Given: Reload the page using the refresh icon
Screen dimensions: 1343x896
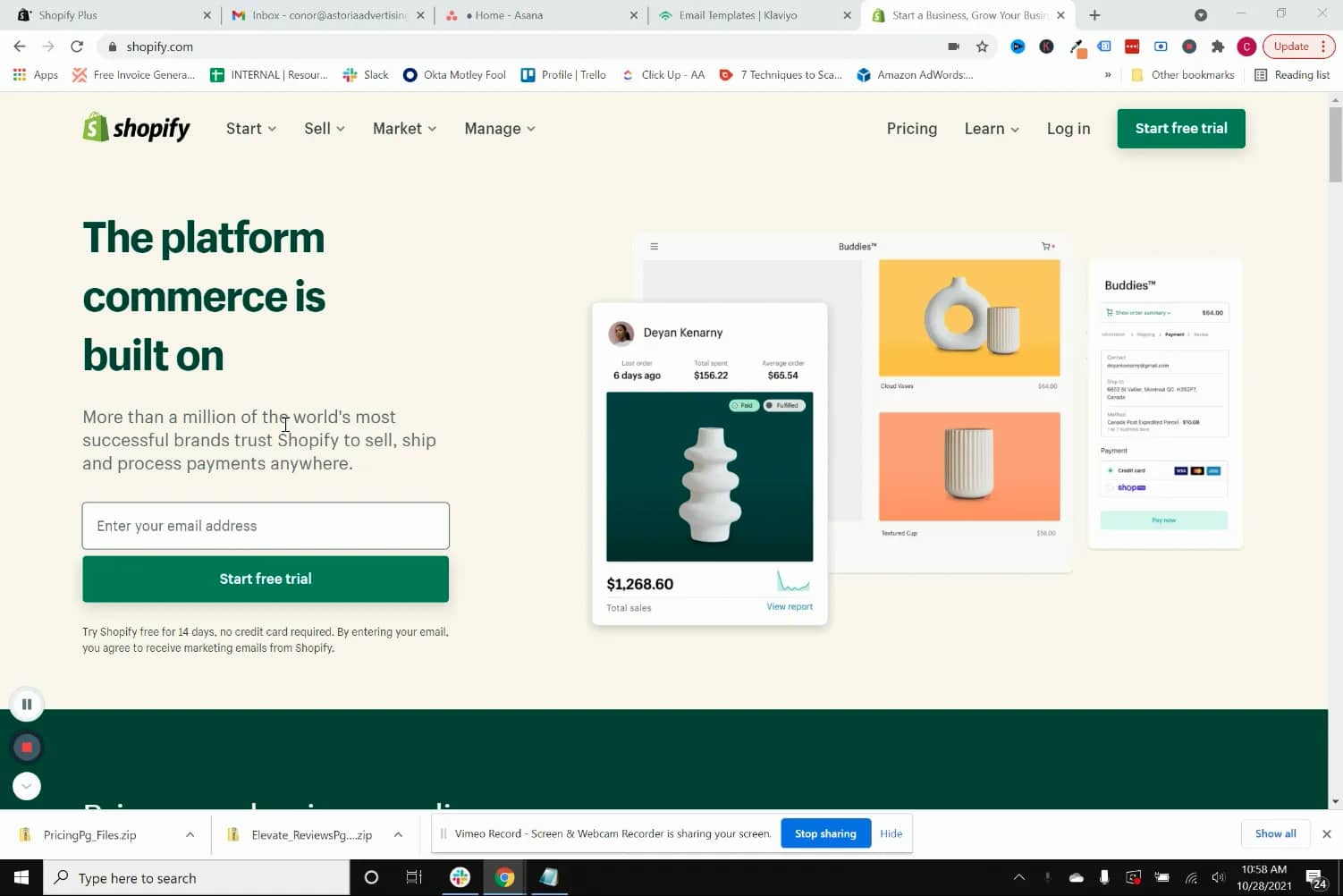Looking at the screenshot, I should tap(77, 46).
